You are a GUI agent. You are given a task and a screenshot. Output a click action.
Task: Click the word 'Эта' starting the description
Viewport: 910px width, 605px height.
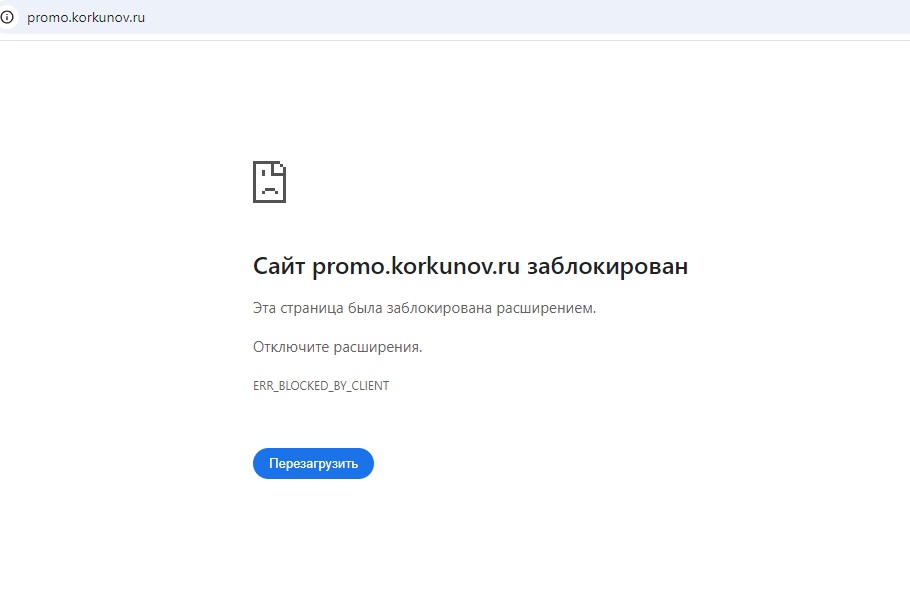[x=265, y=308]
